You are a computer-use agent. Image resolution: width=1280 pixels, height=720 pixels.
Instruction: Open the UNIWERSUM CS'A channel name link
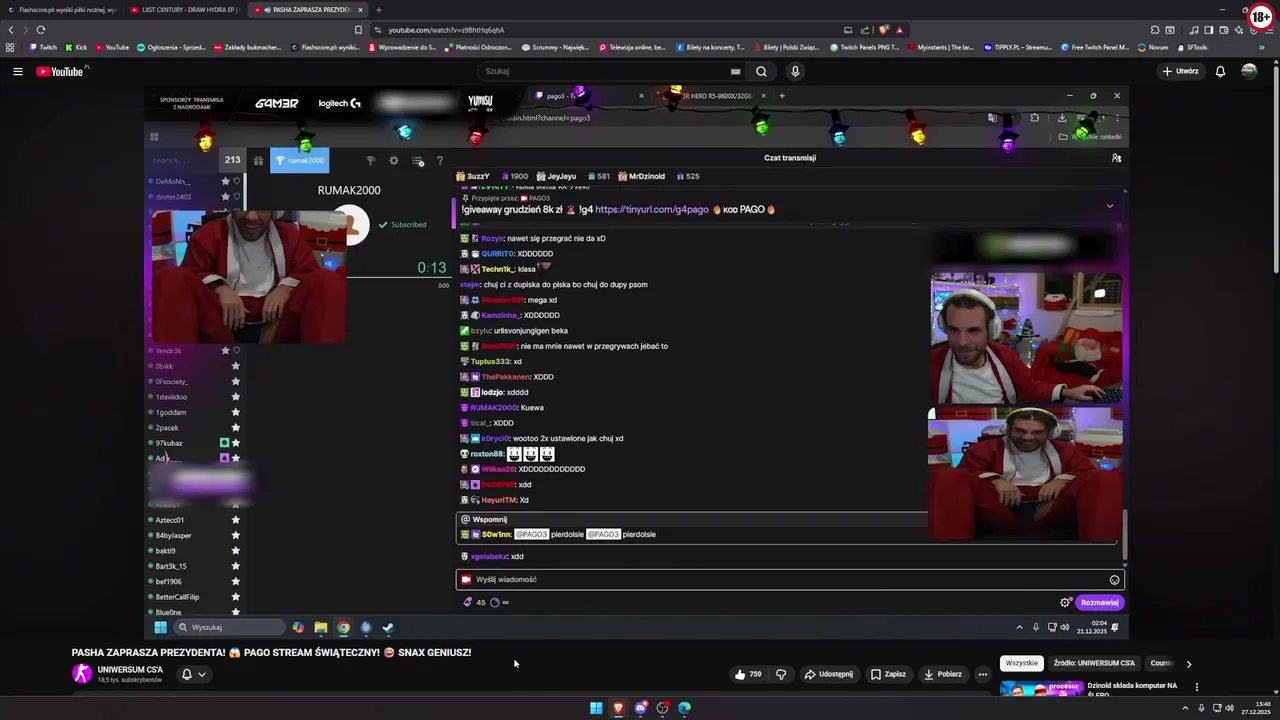pyautogui.click(x=130, y=669)
